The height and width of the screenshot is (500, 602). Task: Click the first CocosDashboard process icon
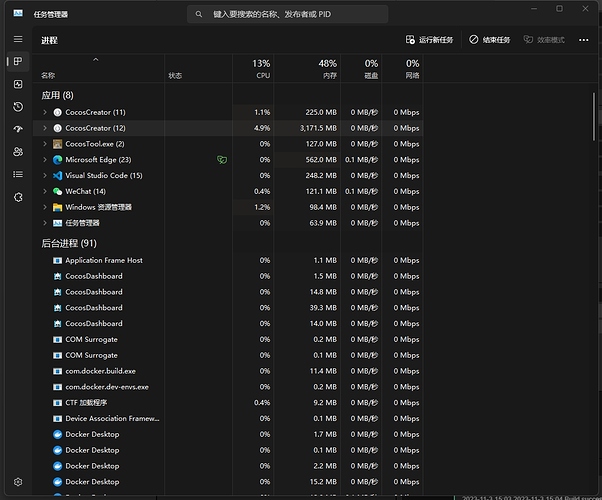[58, 276]
